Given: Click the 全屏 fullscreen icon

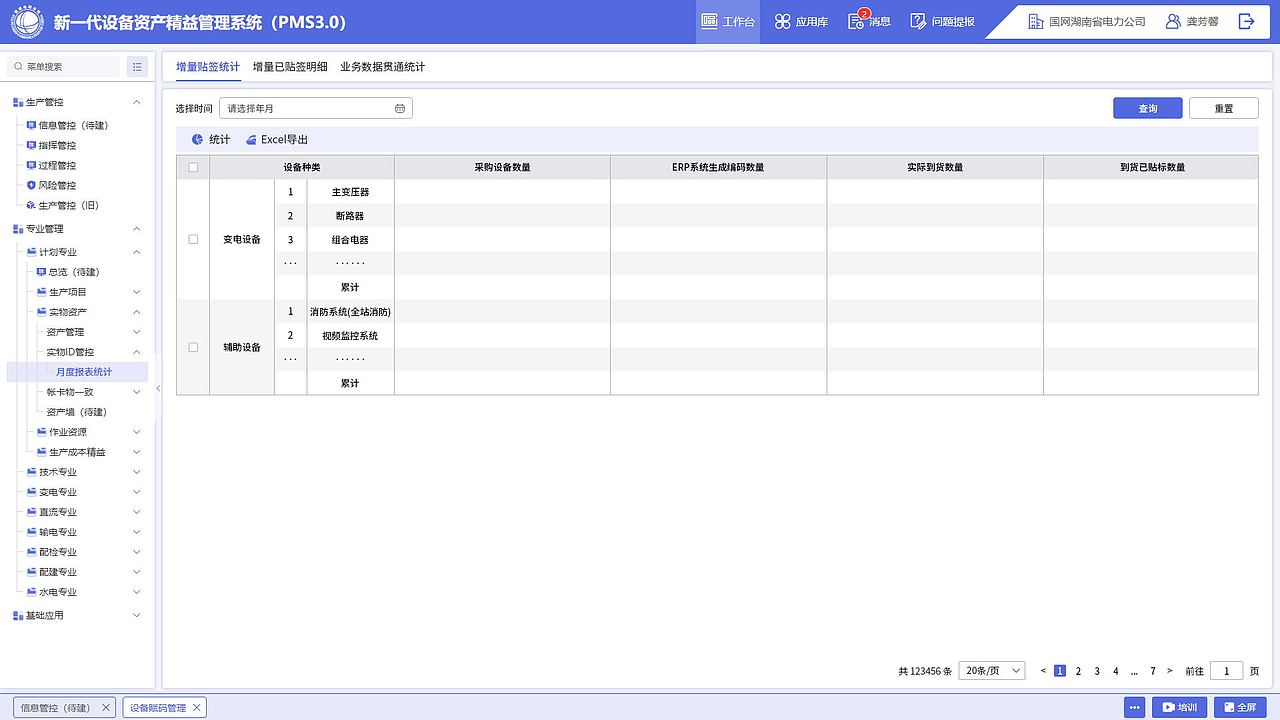Looking at the screenshot, I should [1228, 708].
